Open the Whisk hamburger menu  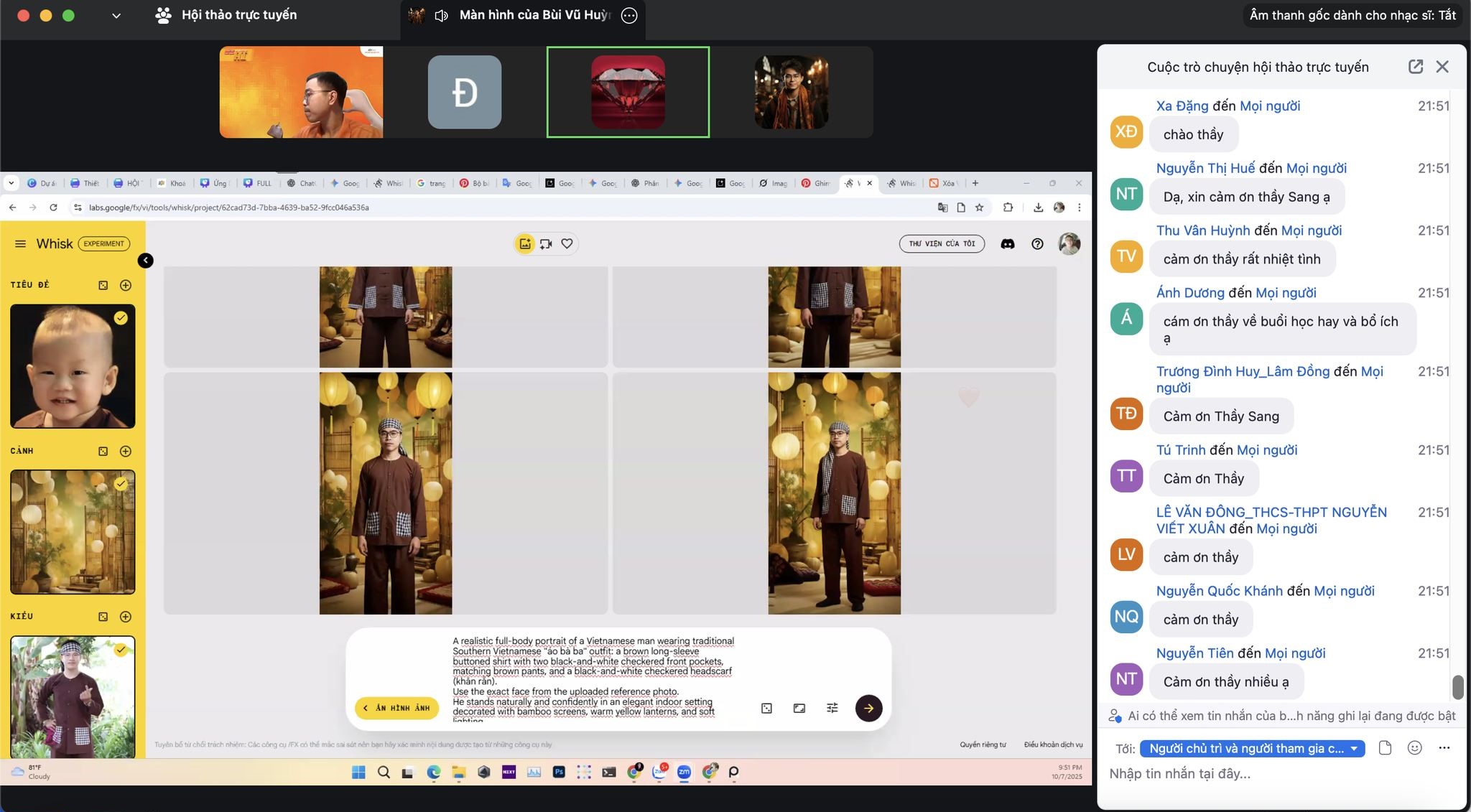pyautogui.click(x=20, y=244)
